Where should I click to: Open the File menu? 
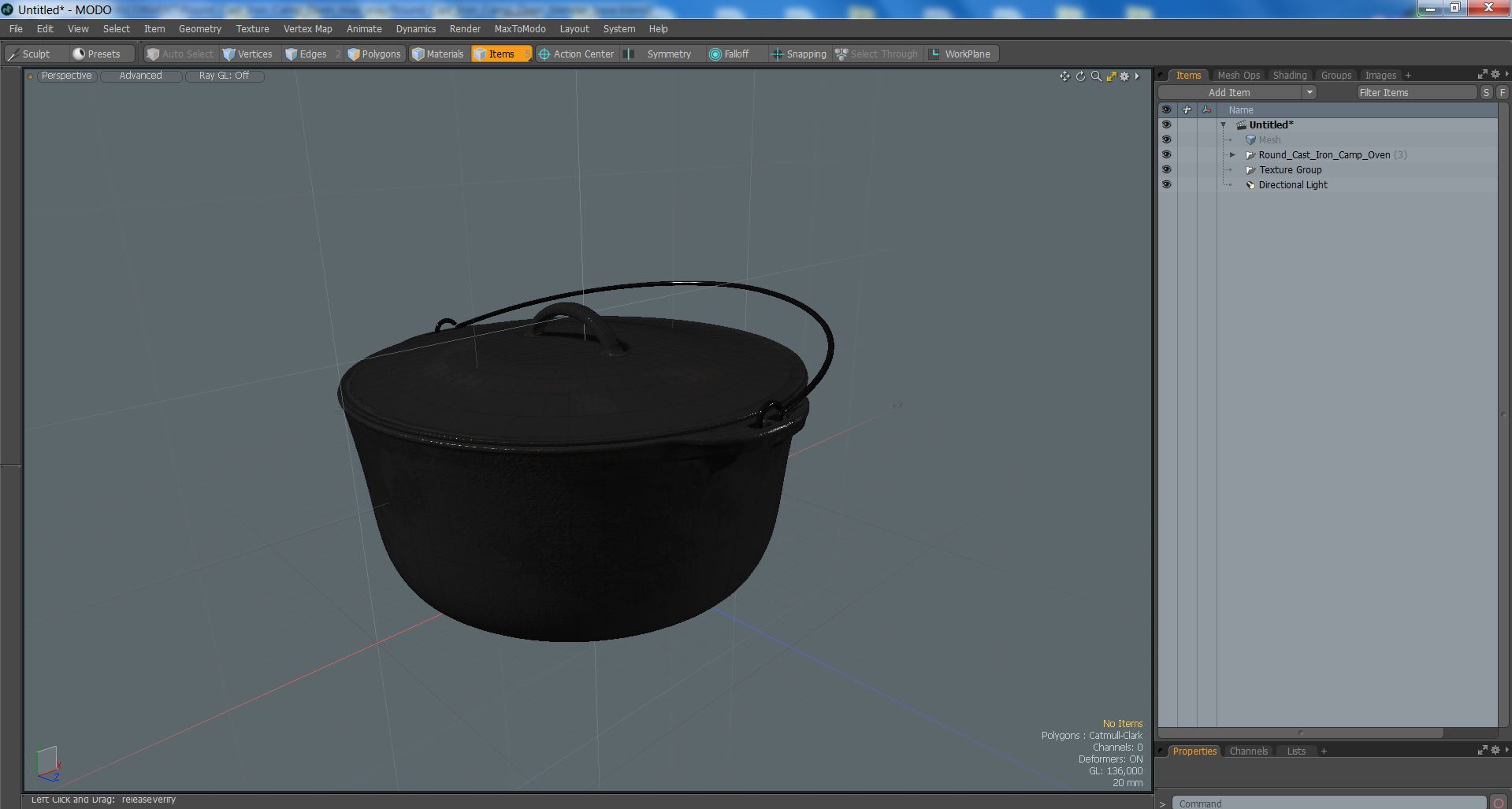pyautogui.click(x=16, y=28)
